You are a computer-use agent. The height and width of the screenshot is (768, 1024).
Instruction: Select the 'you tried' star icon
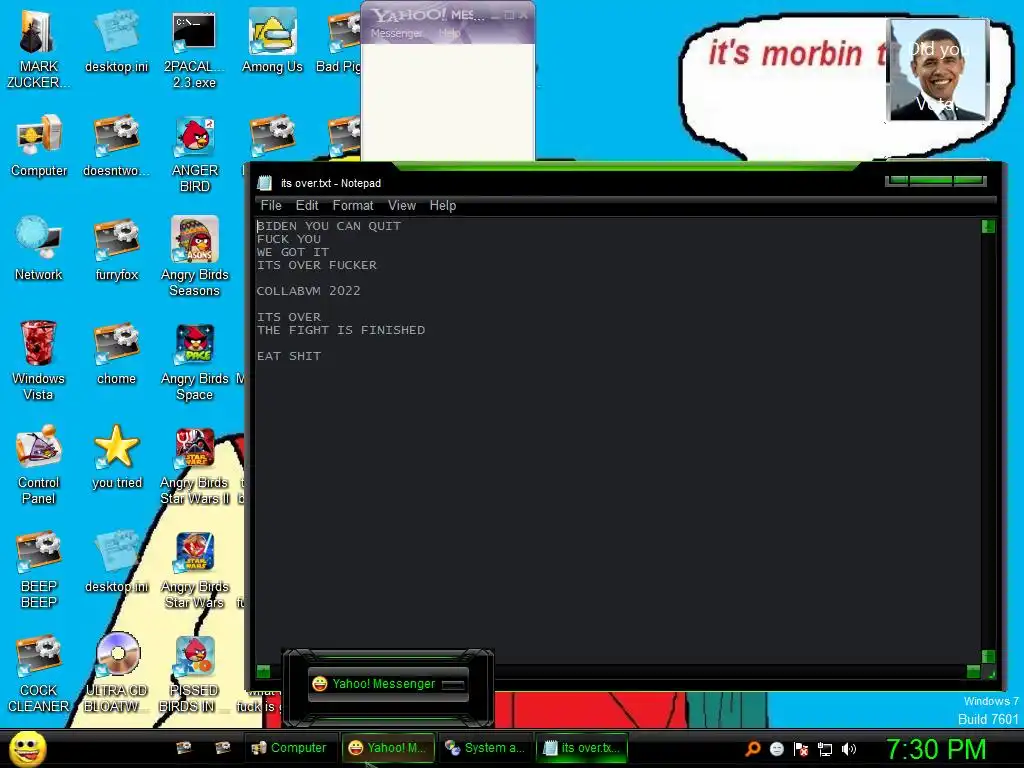(x=117, y=457)
